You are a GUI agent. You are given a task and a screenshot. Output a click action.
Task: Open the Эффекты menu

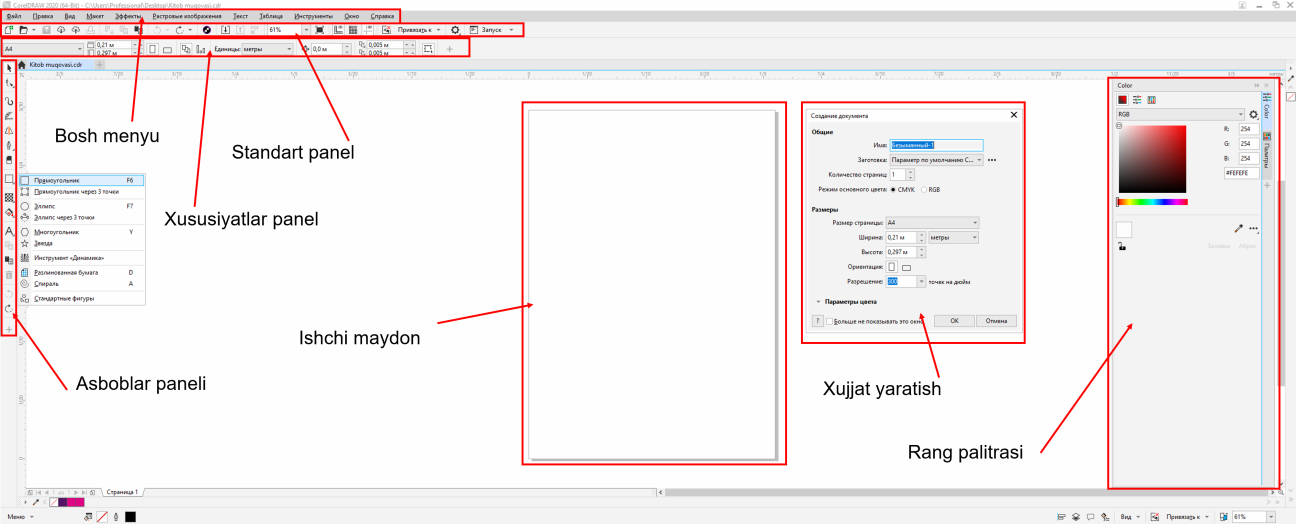point(128,17)
